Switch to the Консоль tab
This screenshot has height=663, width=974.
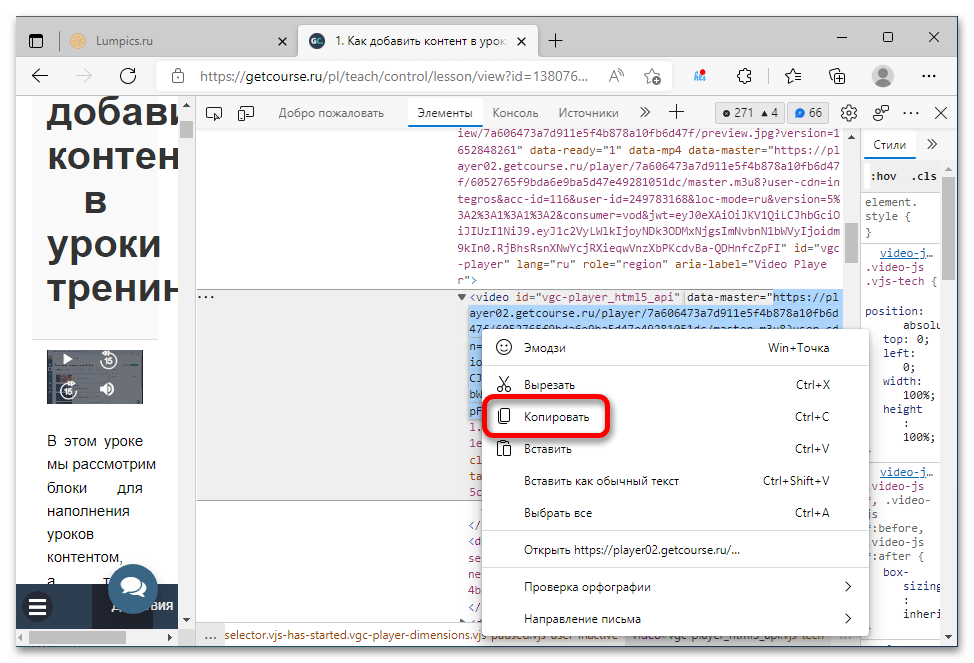515,113
